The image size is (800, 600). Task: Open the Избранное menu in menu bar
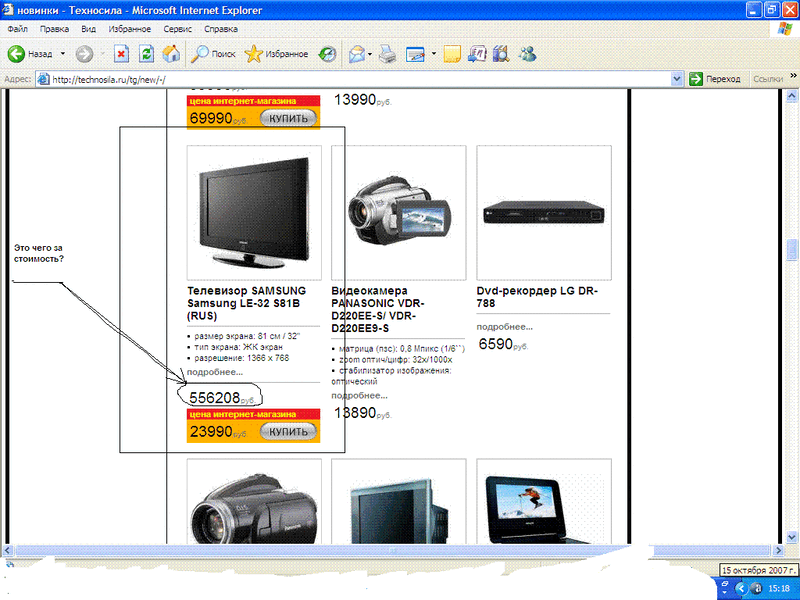[130, 29]
